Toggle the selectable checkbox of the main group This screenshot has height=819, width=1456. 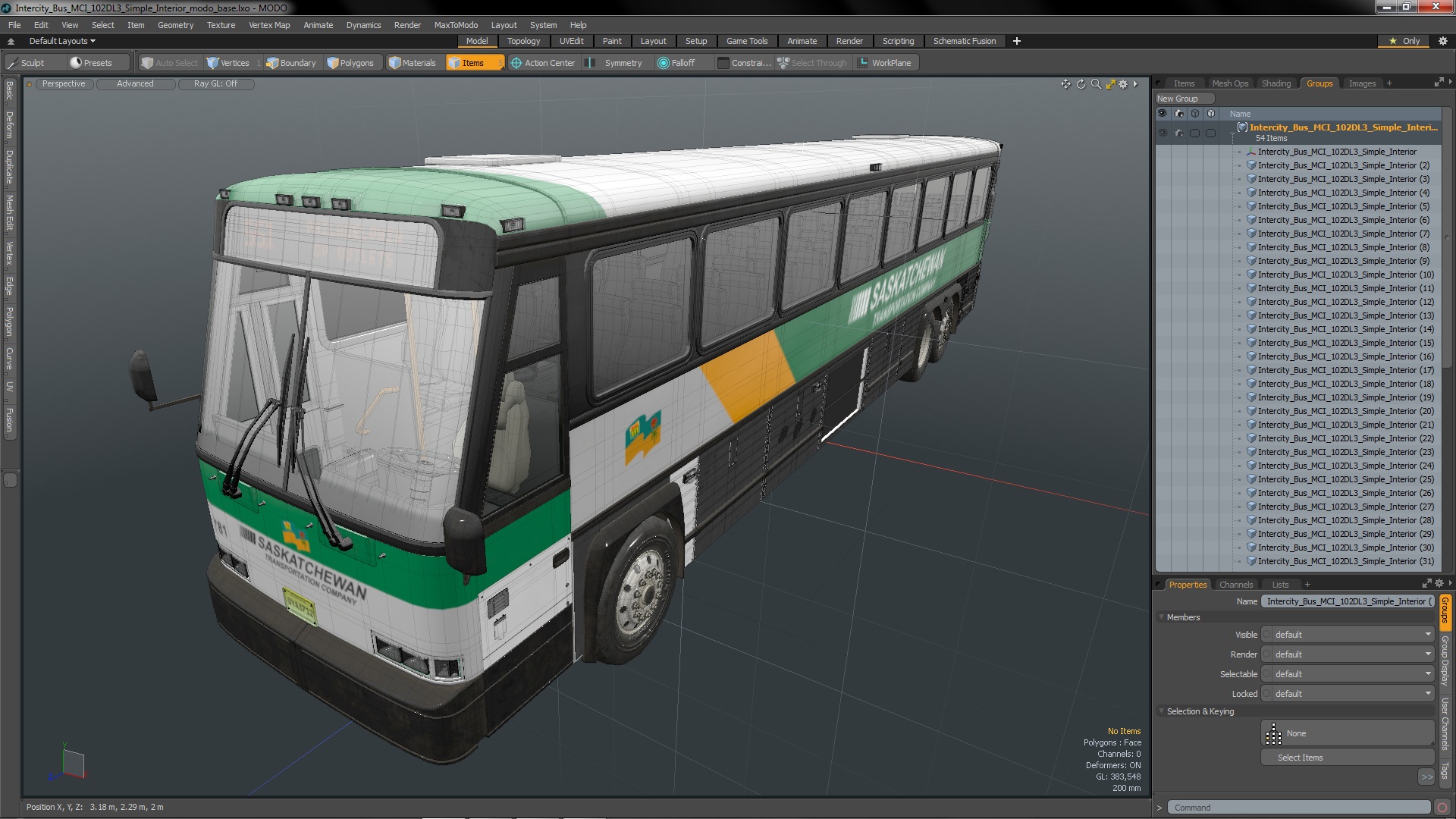coord(1195,133)
